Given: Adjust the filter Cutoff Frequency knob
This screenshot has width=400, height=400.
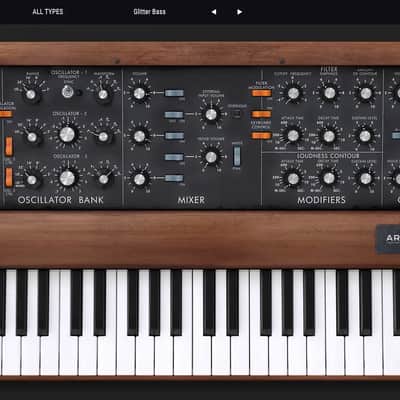Looking at the screenshot, I should click(x=293, y=93).
